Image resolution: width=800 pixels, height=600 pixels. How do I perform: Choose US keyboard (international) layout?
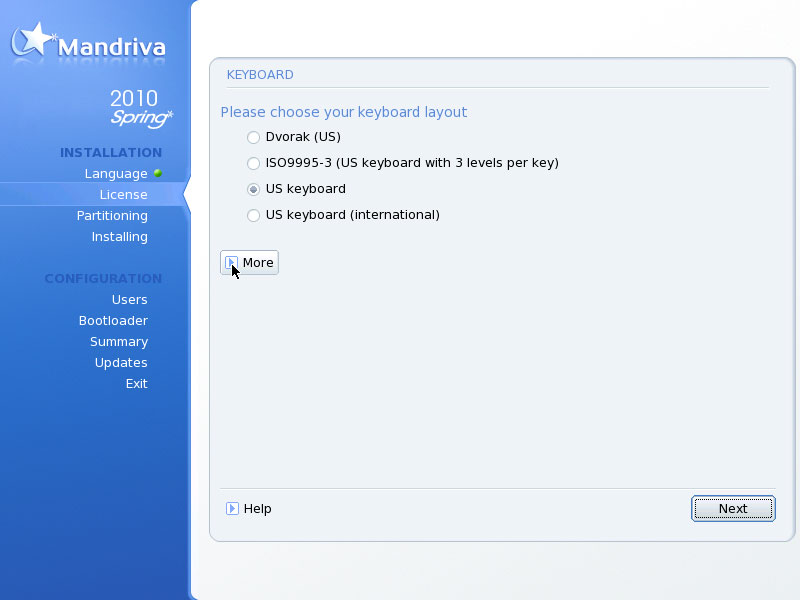253,215
